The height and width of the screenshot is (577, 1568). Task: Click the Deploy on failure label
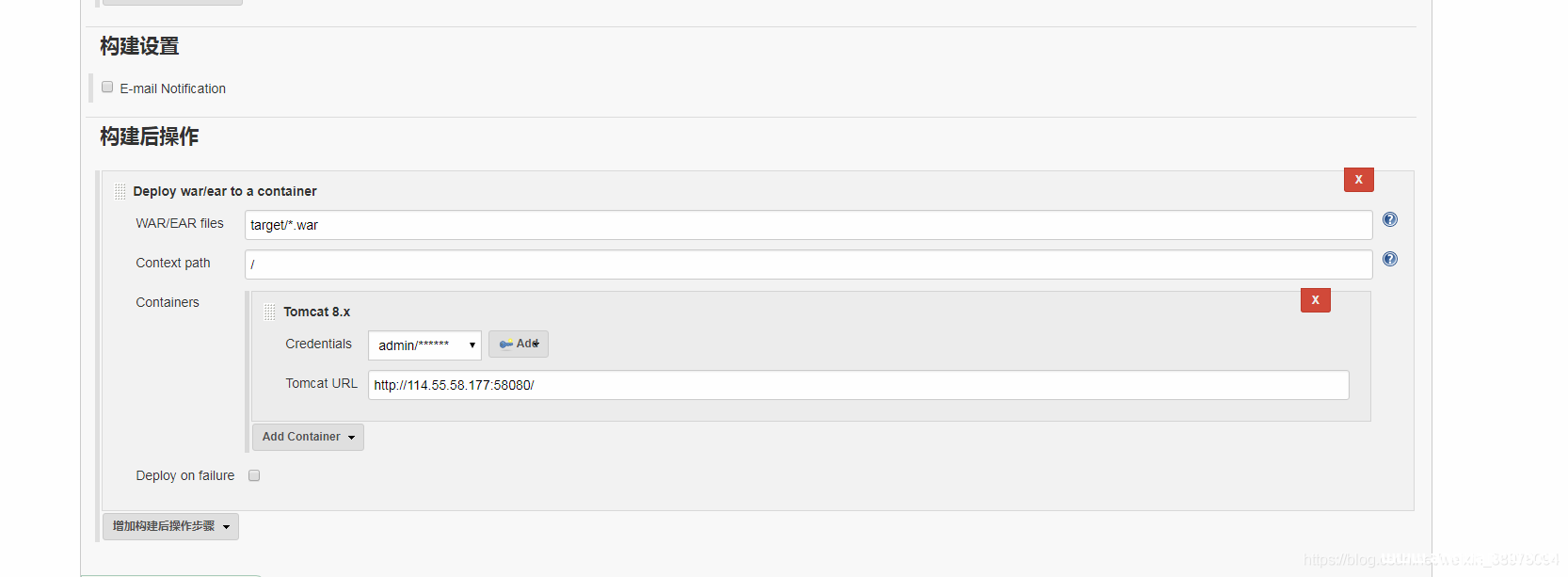[x=185, y=476]
